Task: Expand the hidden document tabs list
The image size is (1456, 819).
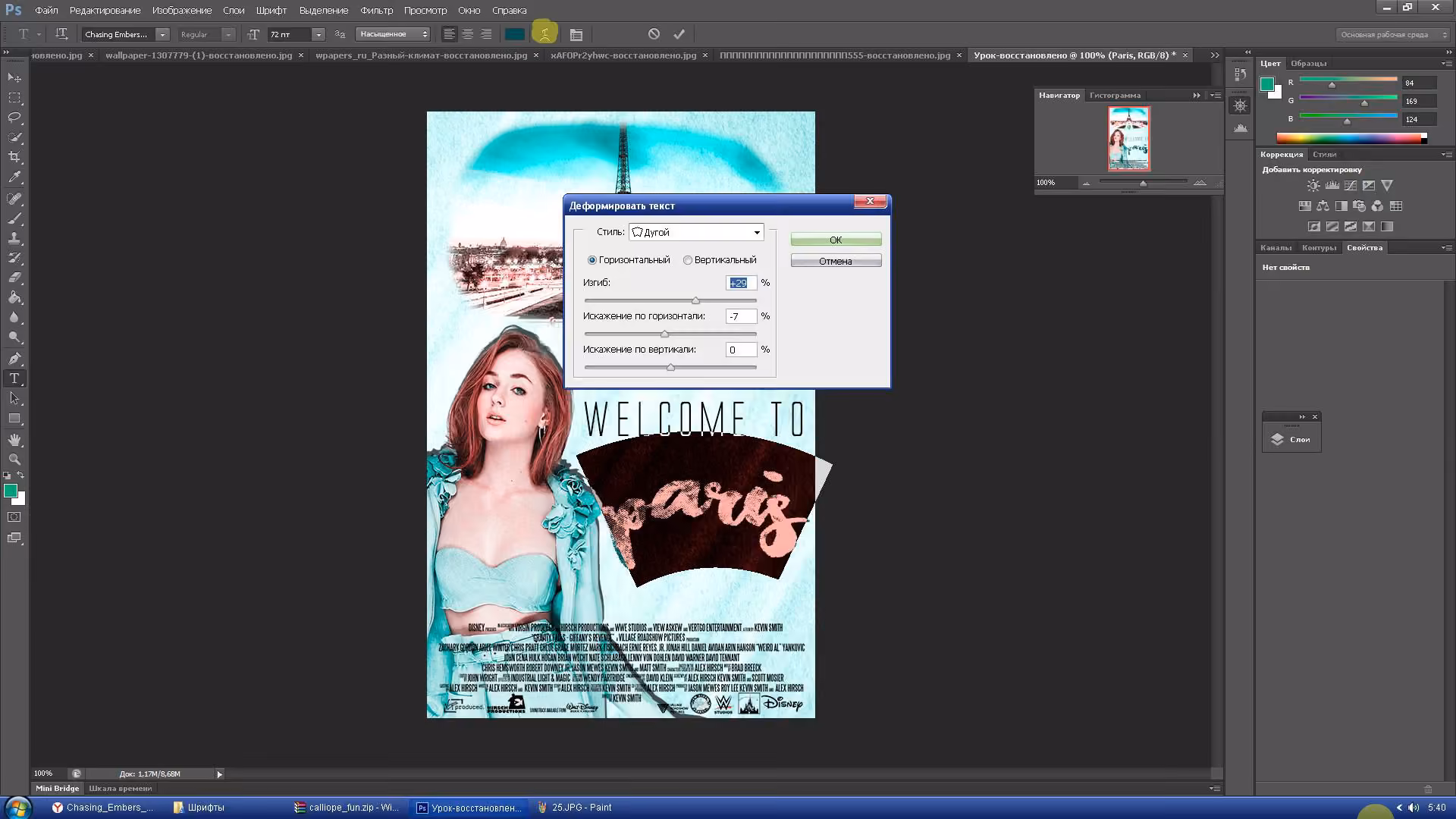Action: tap(1215, 55)
